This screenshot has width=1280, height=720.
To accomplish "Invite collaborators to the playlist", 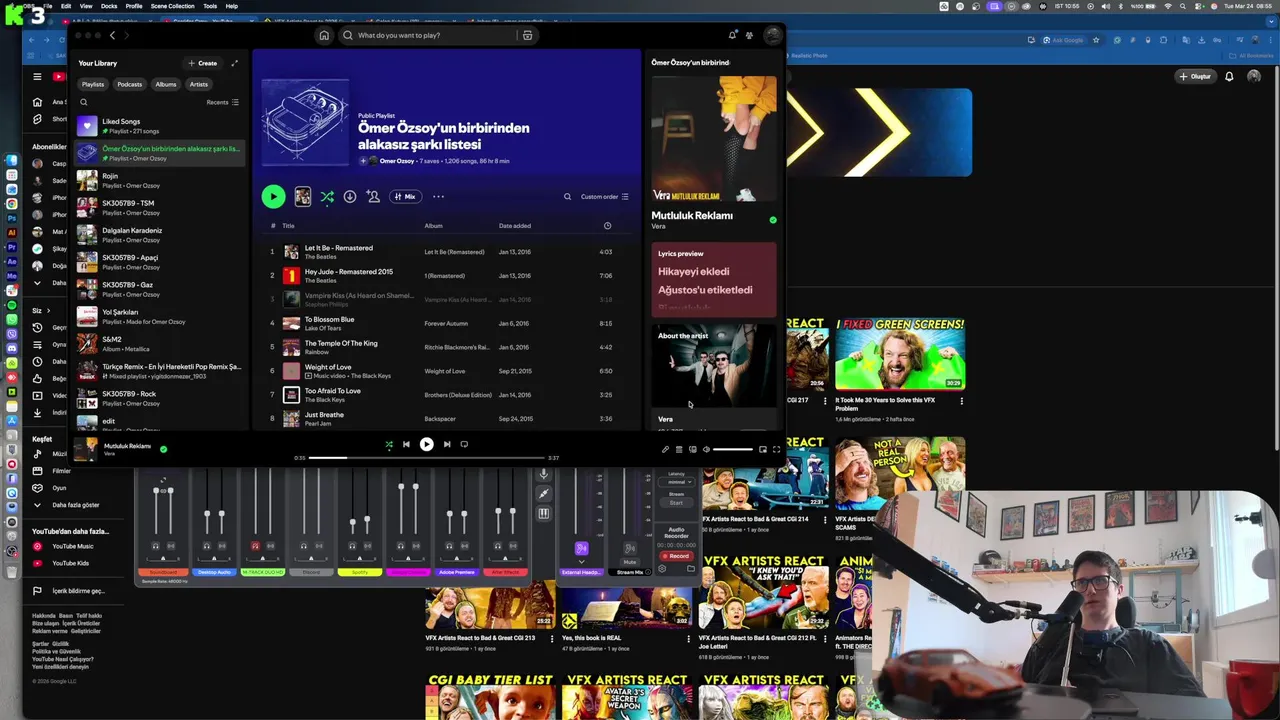I will click(373, 197).
